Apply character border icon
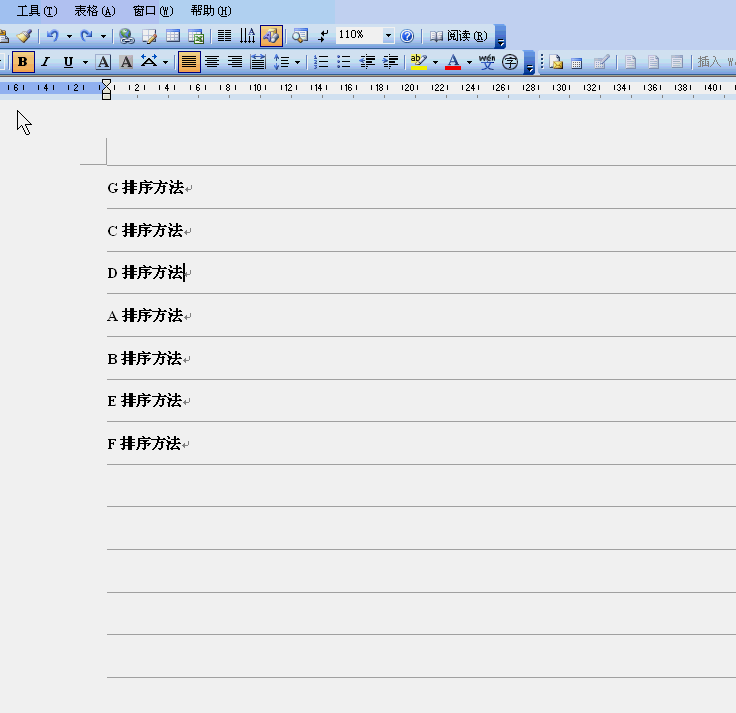 103,62
